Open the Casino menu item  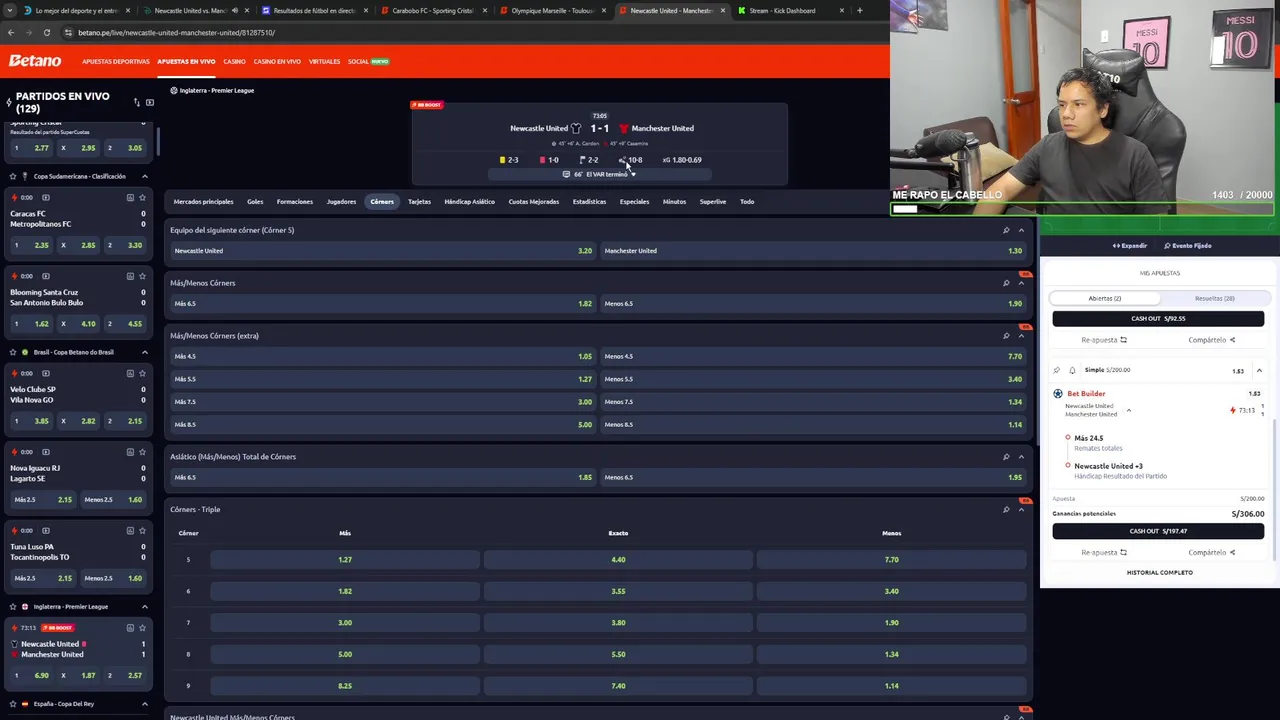pyautogui.click(x=234, y=62)
